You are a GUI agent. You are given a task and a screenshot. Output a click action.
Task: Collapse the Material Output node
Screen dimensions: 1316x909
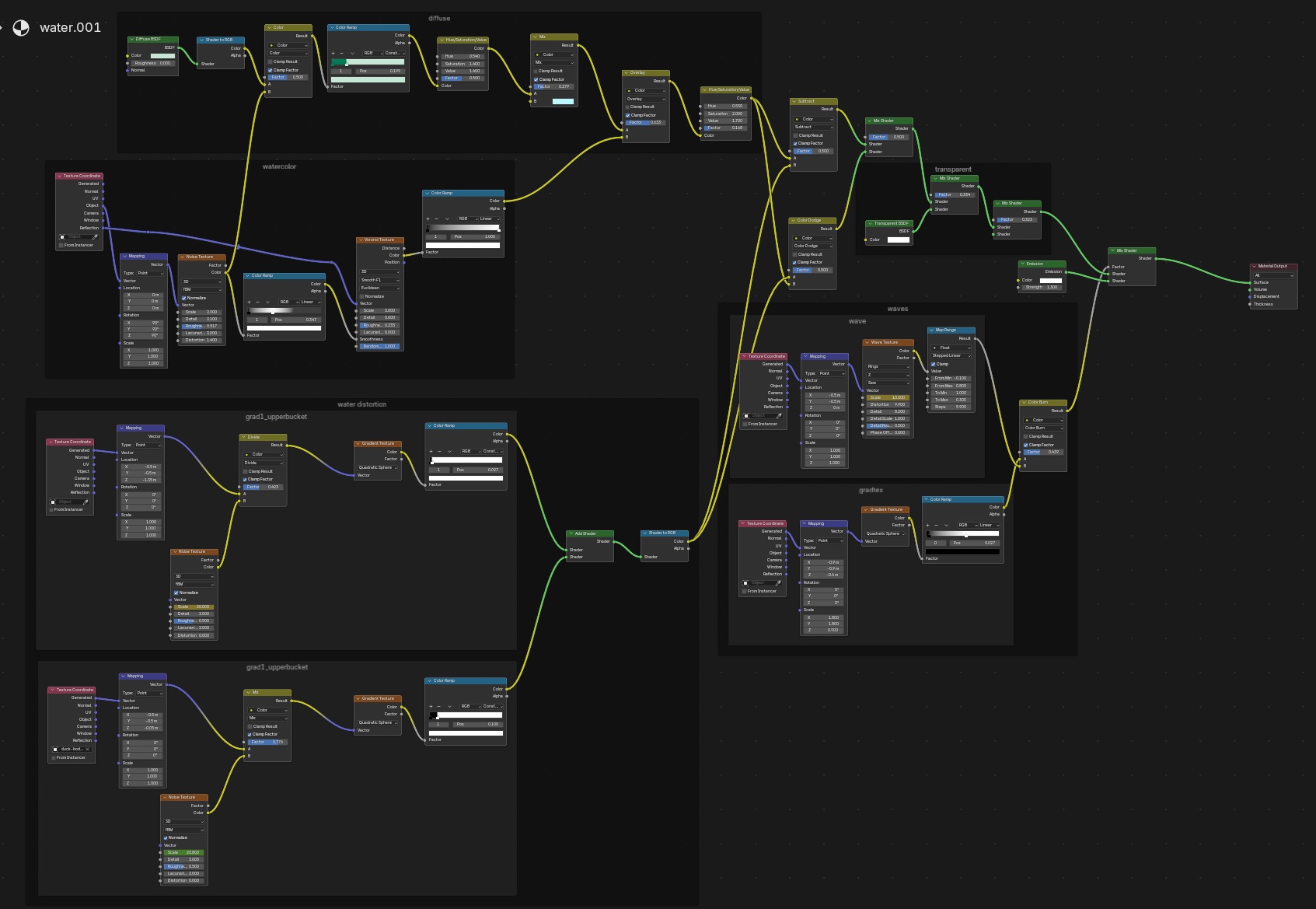(1255, 266)
